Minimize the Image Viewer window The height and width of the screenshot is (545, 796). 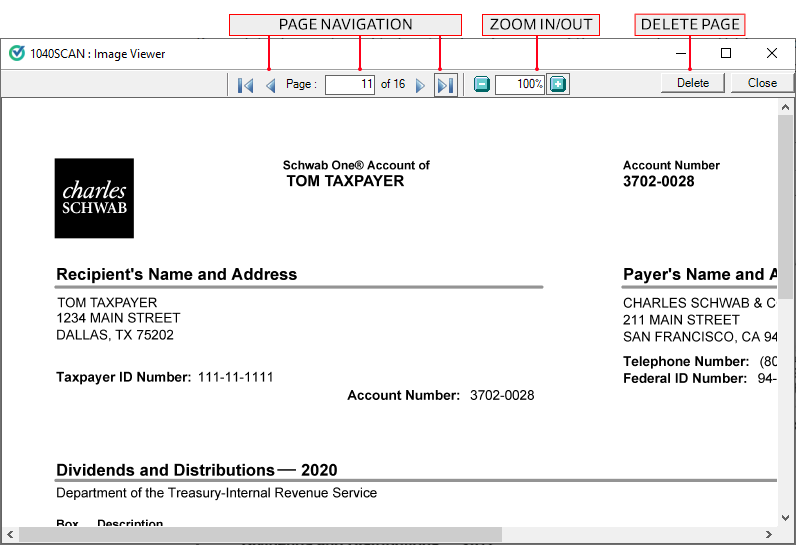tap(681, 53)
